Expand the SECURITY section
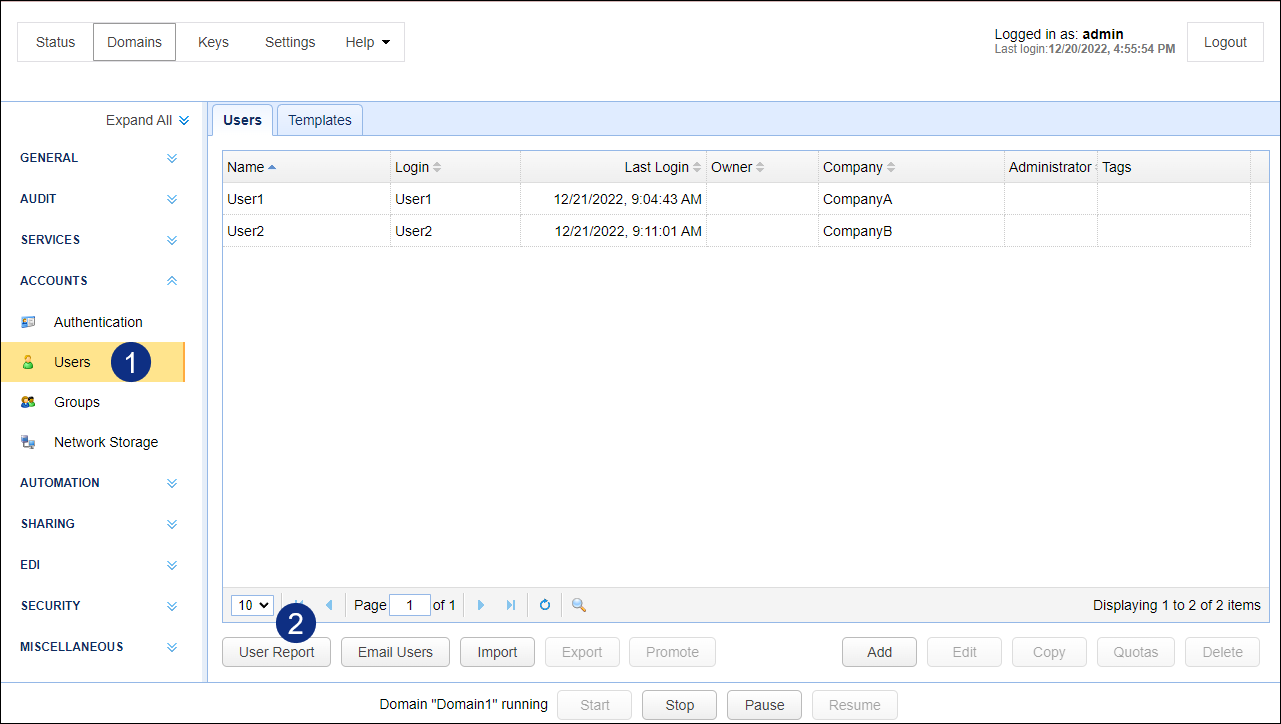 [x=172, y=606]
